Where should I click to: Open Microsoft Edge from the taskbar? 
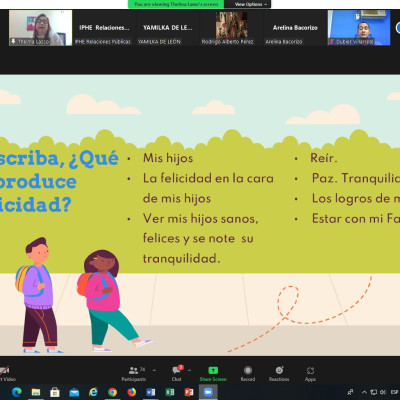click(x=17, y=392)
